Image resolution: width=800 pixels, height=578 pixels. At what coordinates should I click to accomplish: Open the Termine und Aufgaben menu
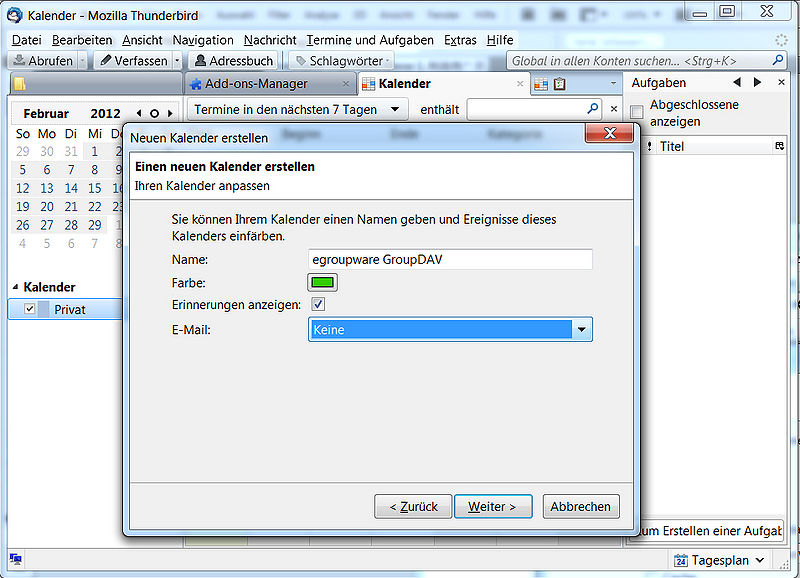click(x=370, y=40)
